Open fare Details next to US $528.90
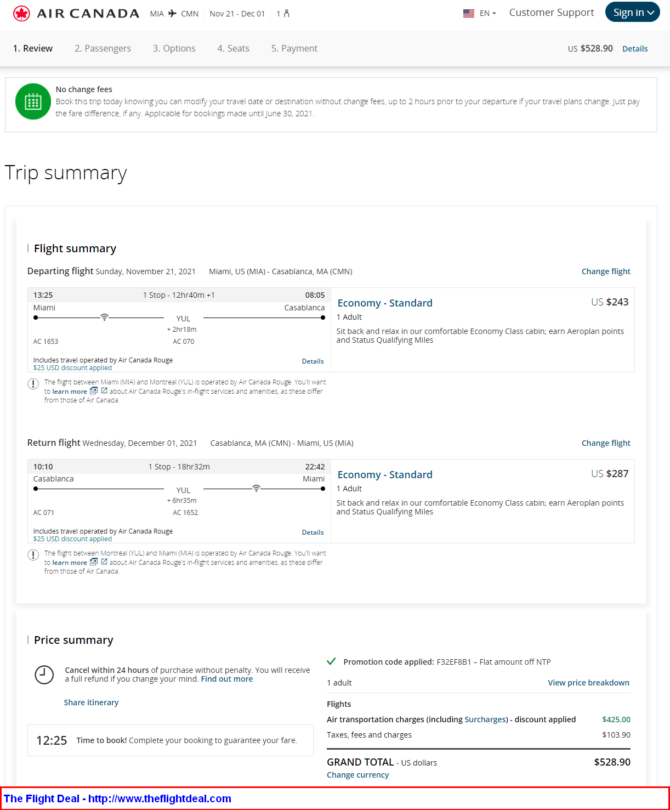Screen dimensions: 670x810 tap(635, 49)
